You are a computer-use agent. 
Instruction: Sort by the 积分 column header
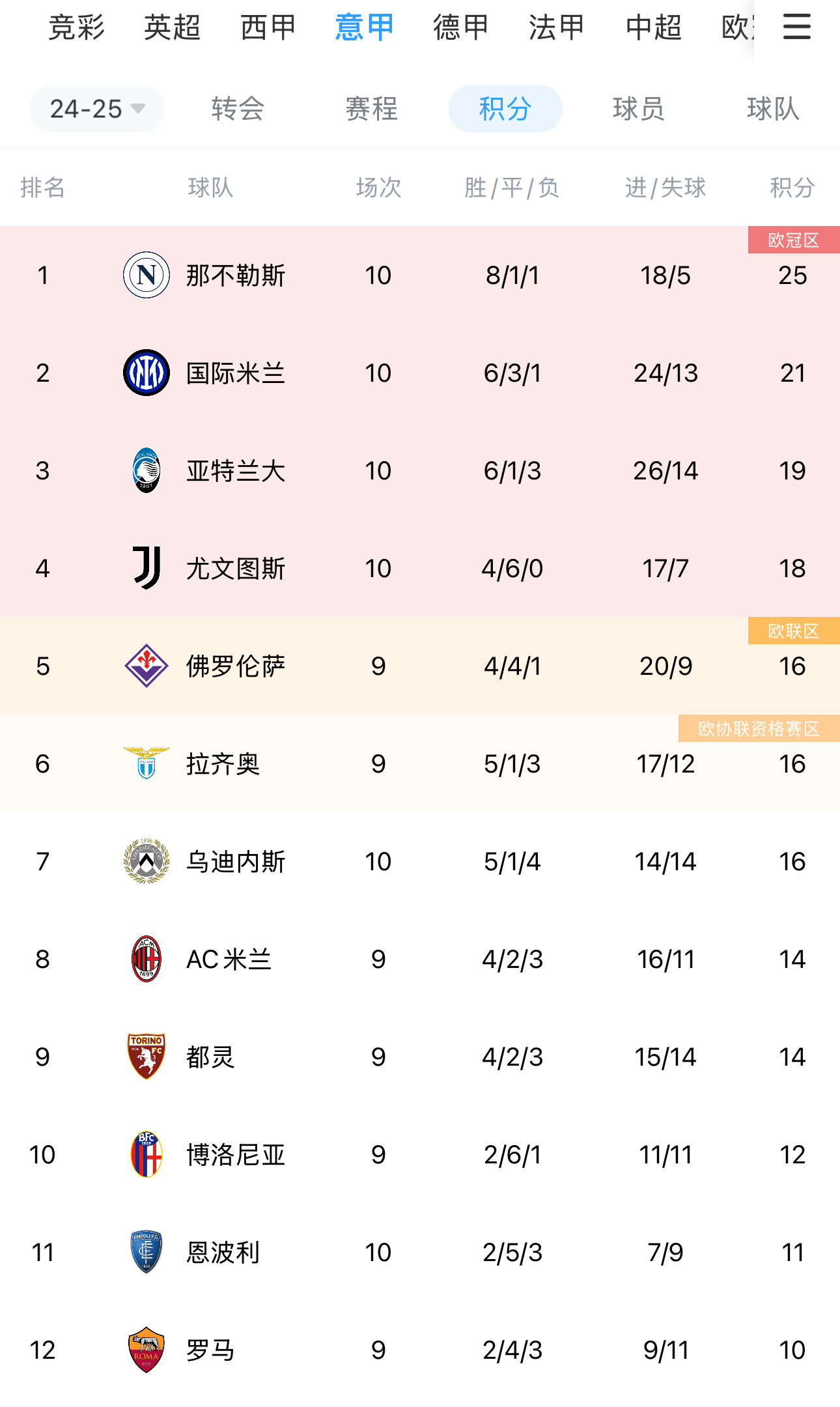pos(792,188)
